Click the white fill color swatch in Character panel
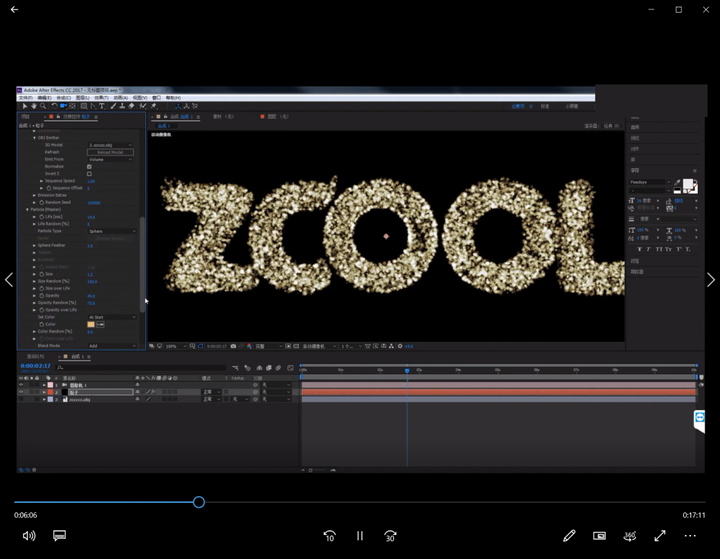This screenshot has width=720, height=559. pyautogui.click(x=688, y=184)
